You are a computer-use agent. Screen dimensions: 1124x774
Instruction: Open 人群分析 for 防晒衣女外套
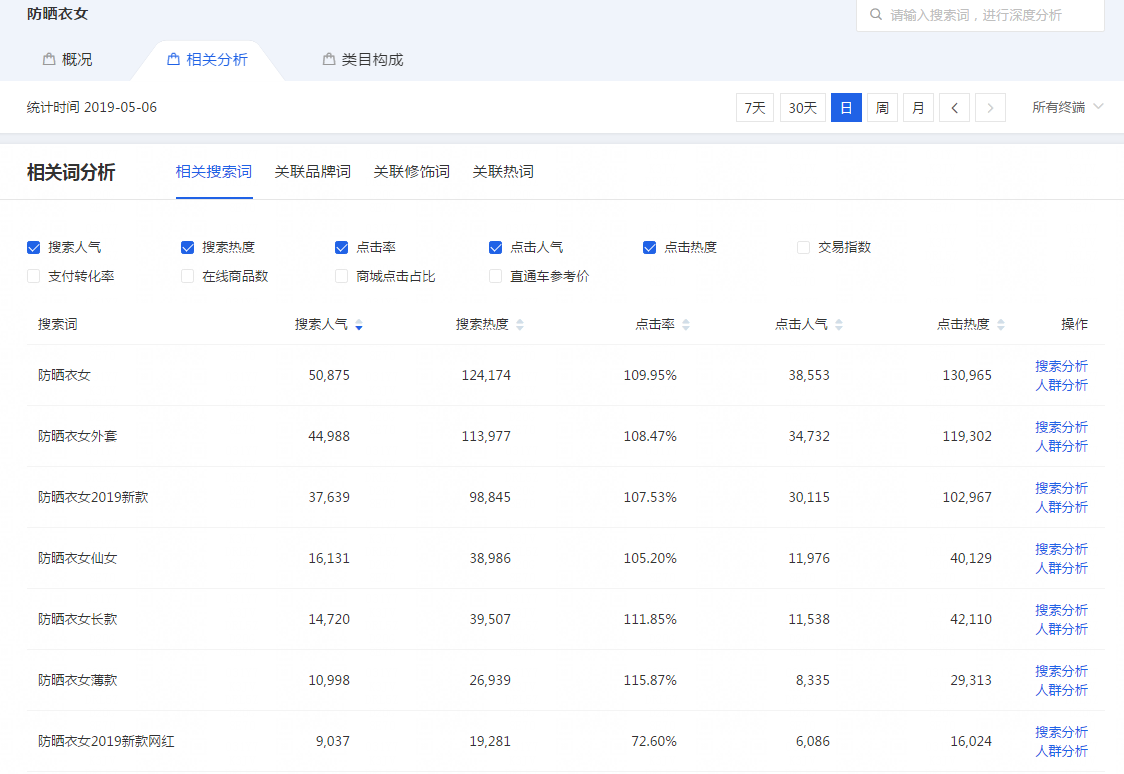[1061, 446]
